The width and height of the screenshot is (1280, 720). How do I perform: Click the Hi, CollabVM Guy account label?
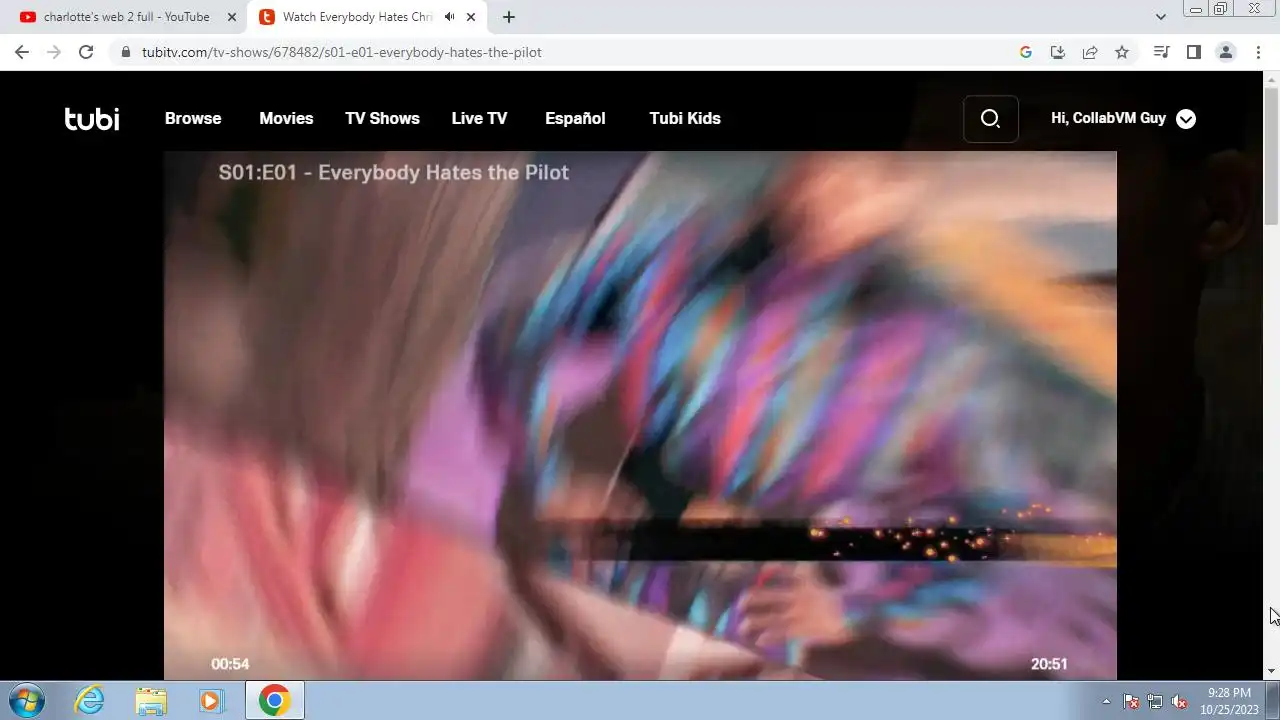[1108, 118]
